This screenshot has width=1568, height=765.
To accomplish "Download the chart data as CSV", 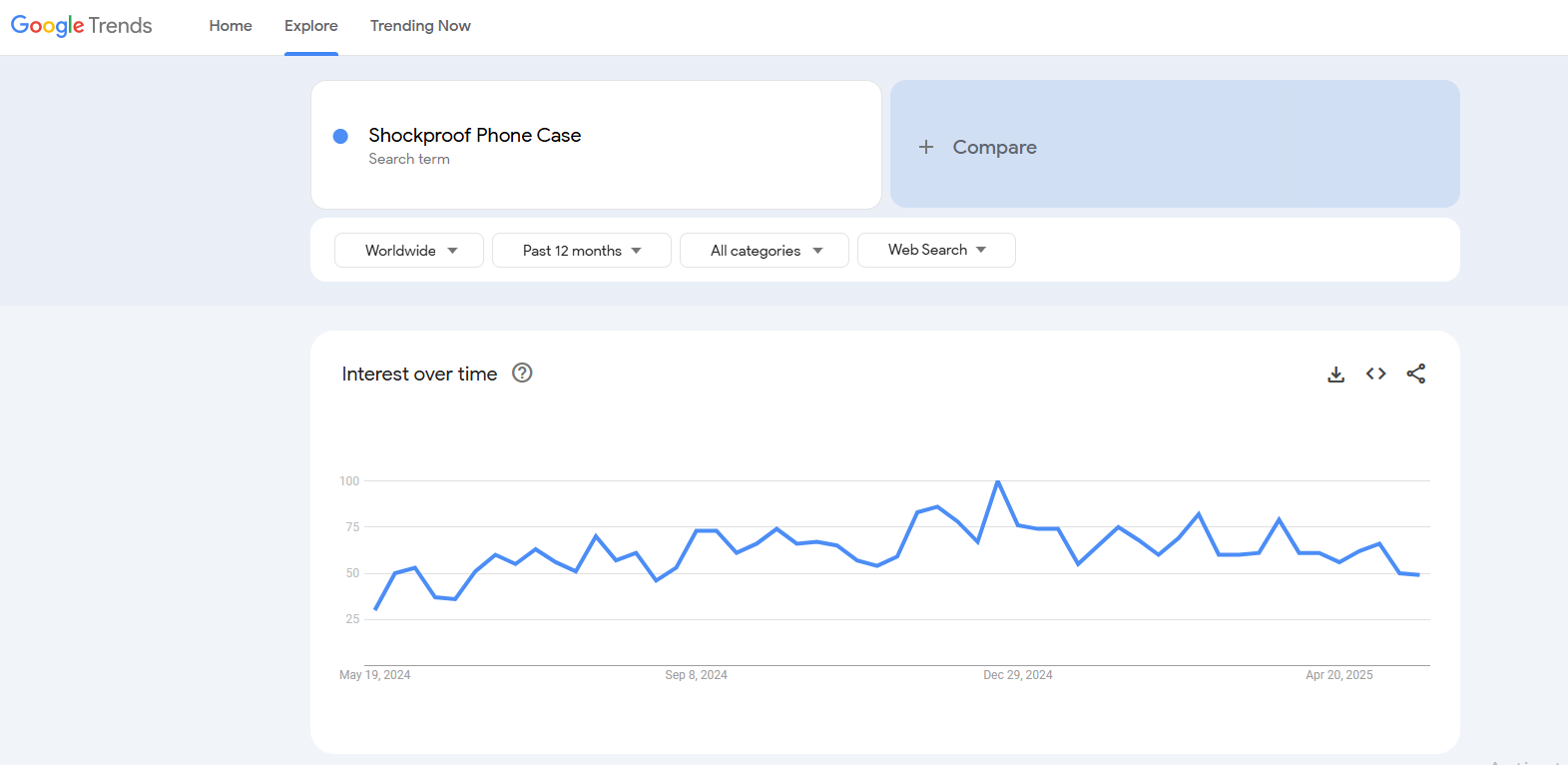I will tap(1336, 374).
